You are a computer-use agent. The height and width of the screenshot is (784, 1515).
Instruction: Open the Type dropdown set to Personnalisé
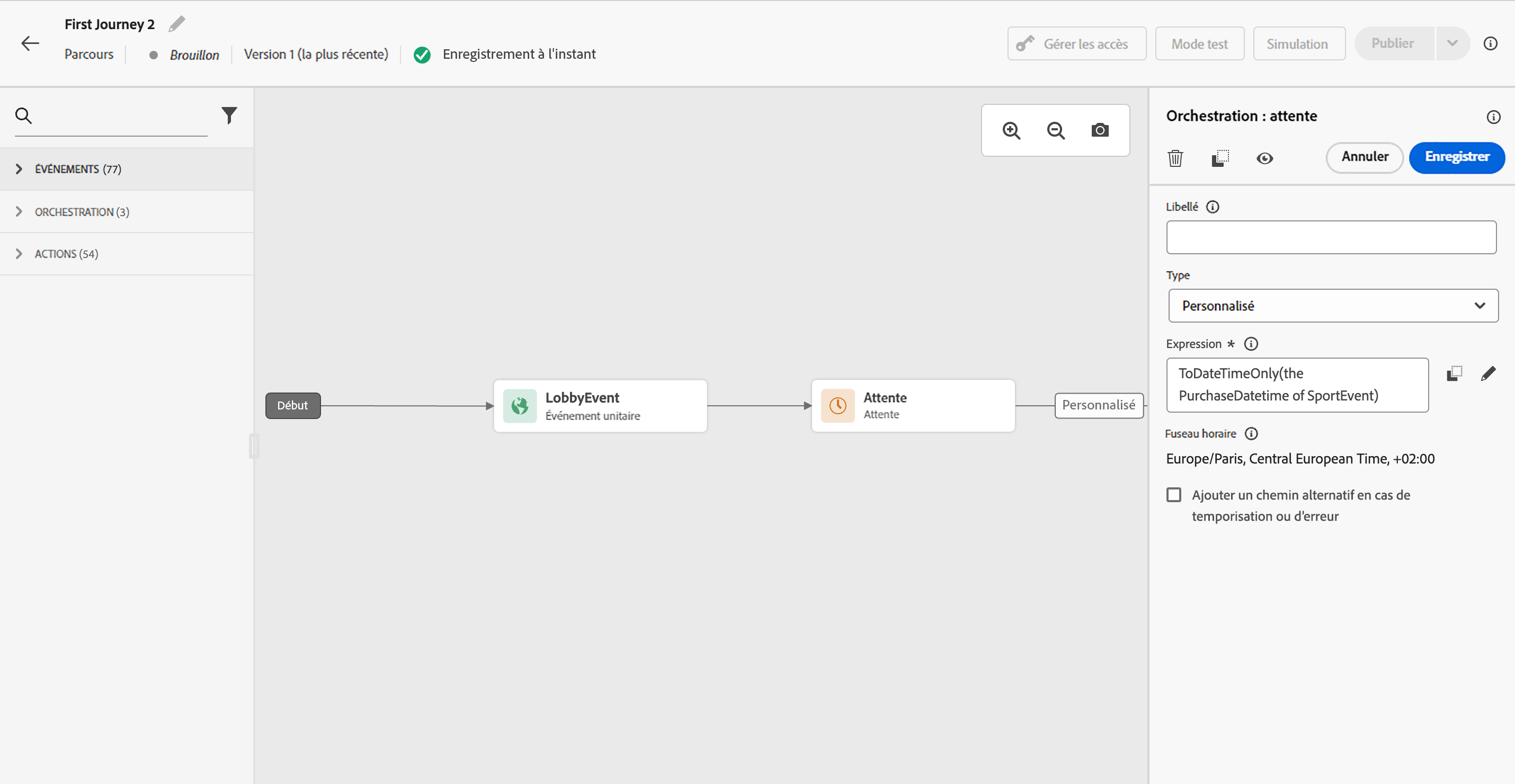click(x=1333, y=306)
